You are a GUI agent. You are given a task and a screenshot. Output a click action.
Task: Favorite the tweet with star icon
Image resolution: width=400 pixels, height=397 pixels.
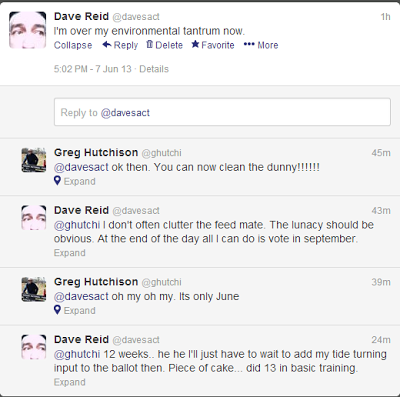click(195, 44)
